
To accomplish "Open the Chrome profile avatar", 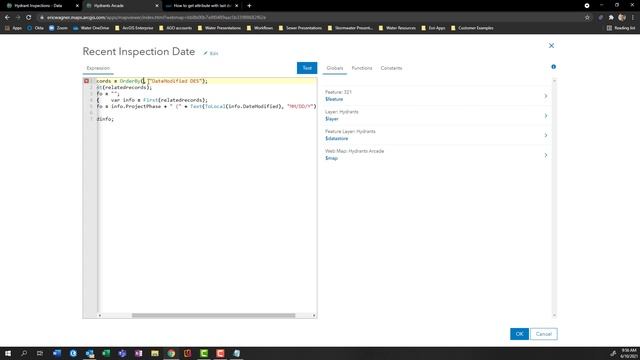I will point(622,18).
